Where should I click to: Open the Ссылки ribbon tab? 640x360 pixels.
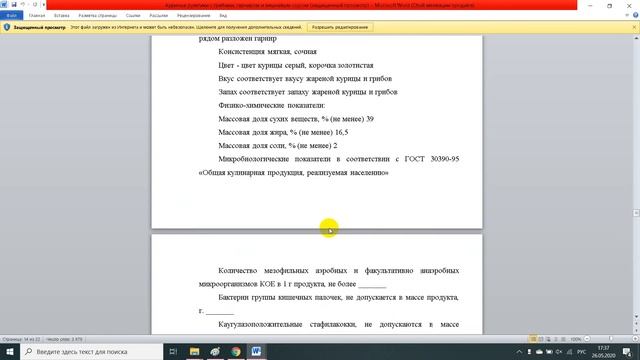(x=133, y=16)
